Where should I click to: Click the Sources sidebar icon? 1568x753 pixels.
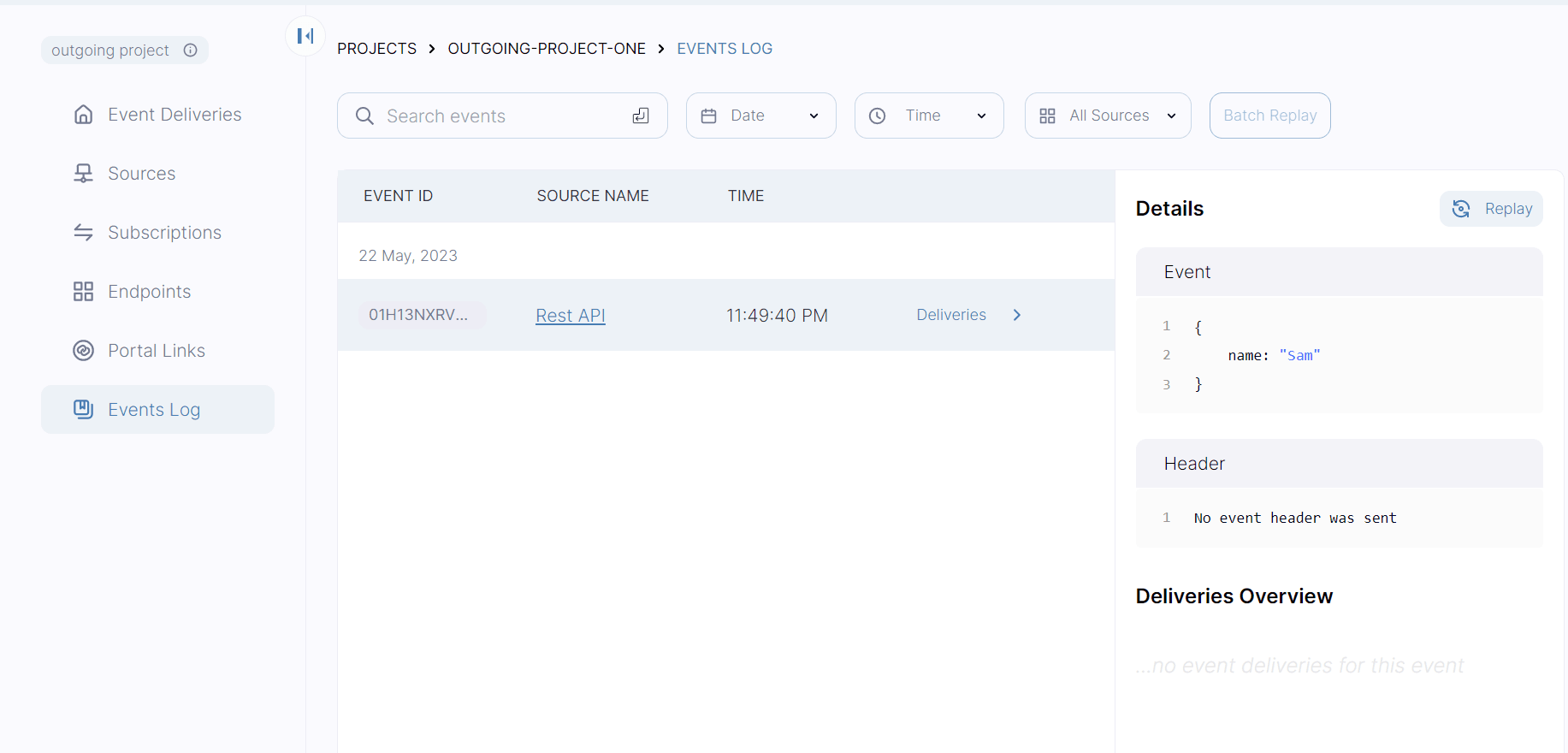[83, 174]
